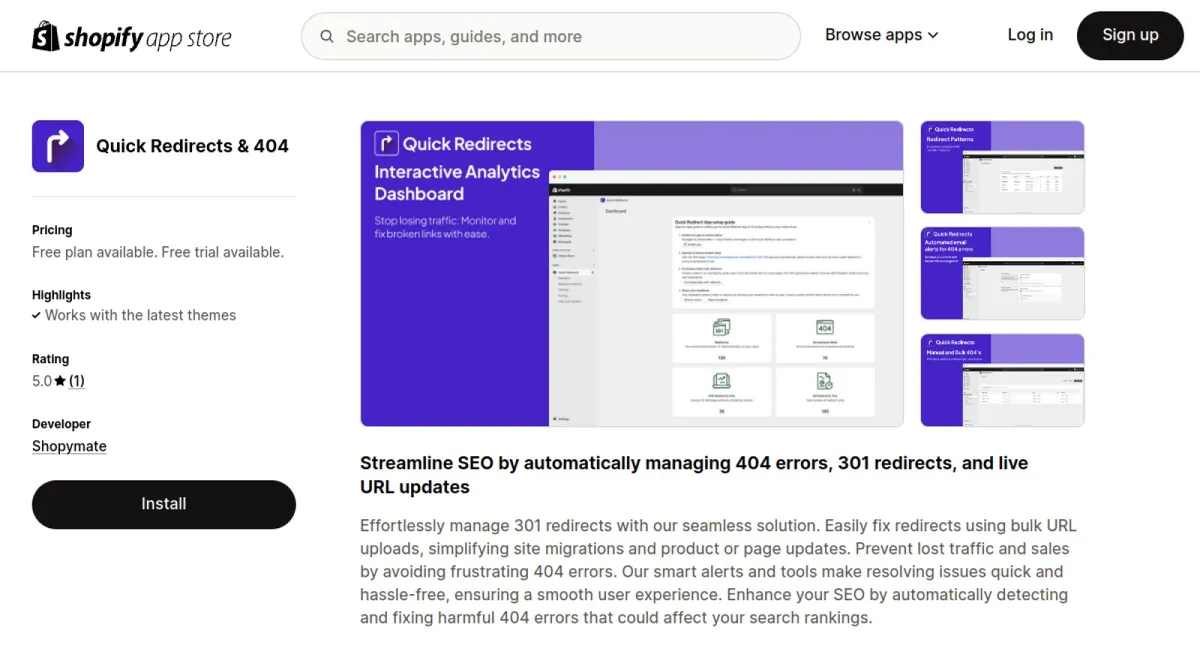This screenshot has height=650, width=1200.
Task: Click the main Interactive Analytics Dashboard screenshot
Action: (x=631, y=273)
